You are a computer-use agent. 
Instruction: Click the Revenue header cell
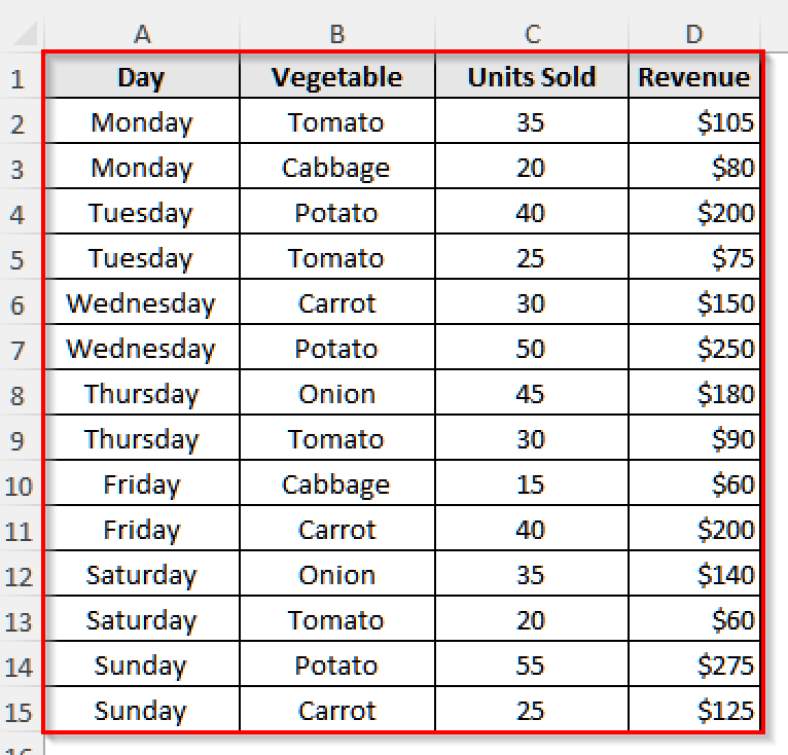[x=694, y=75]
